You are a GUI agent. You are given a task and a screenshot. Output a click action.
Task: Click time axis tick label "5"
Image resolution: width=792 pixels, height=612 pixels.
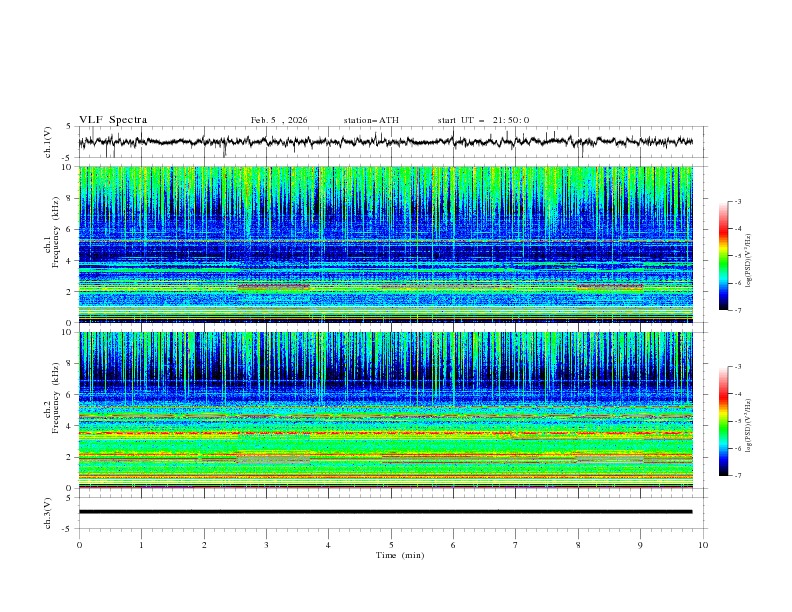pos(391,545)
